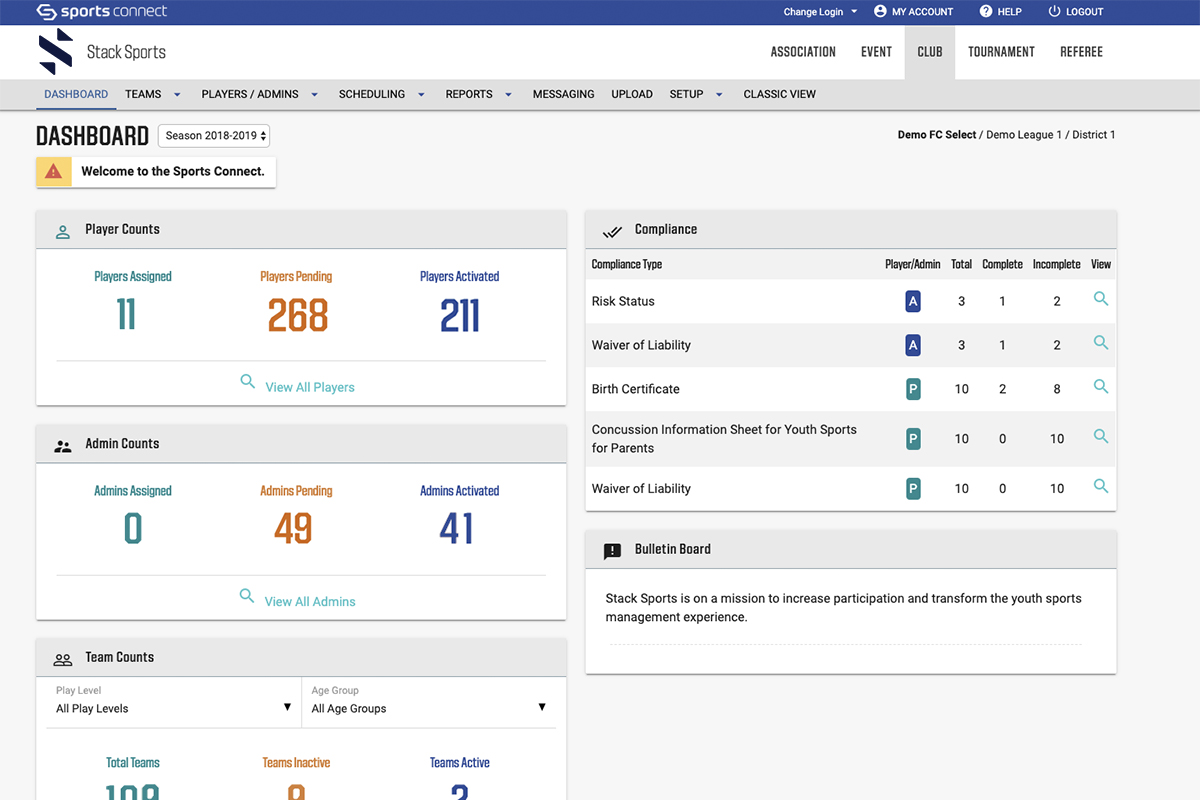Click the Risk Status row label
This screenshot has height=800, width=1200.
[x=623, y=301]
